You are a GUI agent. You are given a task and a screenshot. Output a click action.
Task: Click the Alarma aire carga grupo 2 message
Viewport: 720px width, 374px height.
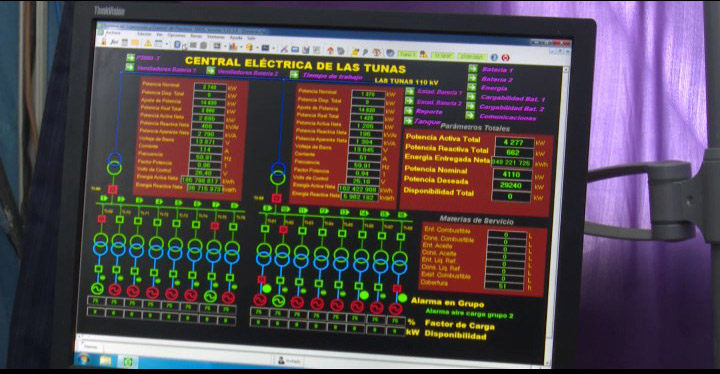[x=469, y=314]
